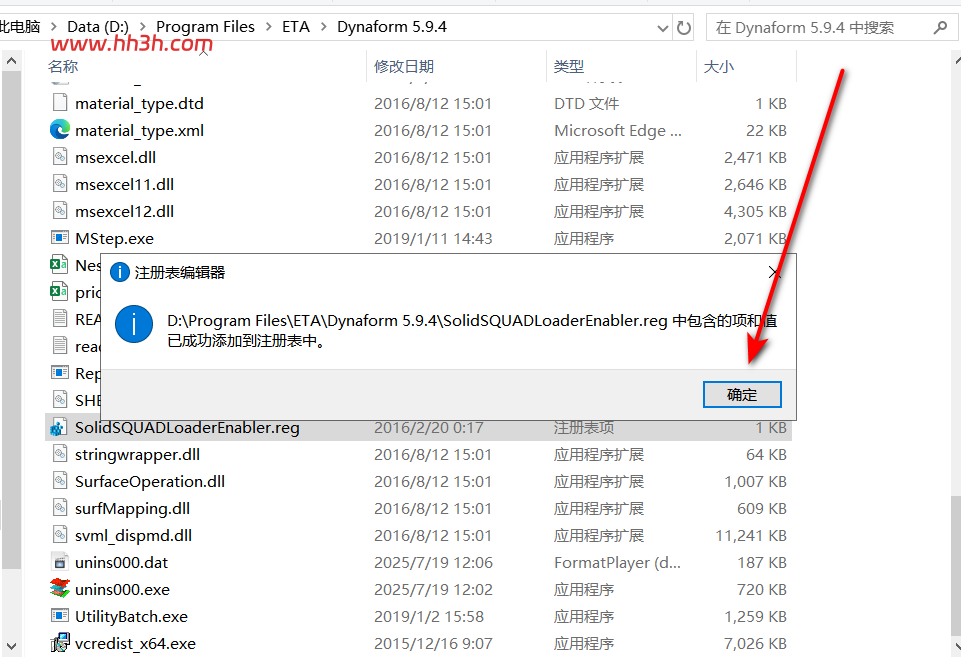
Task: Select the file name msexcel11.dll
Action: pos(124,184)
